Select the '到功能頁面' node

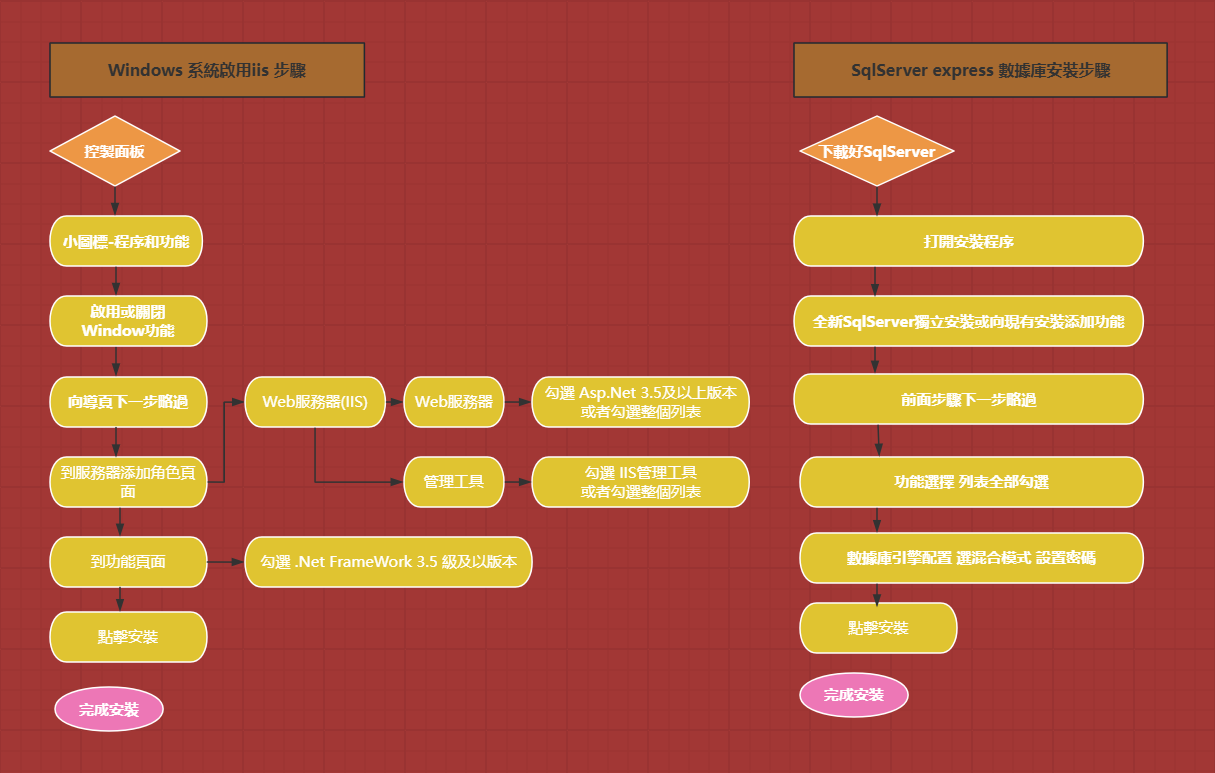[128, 562]
